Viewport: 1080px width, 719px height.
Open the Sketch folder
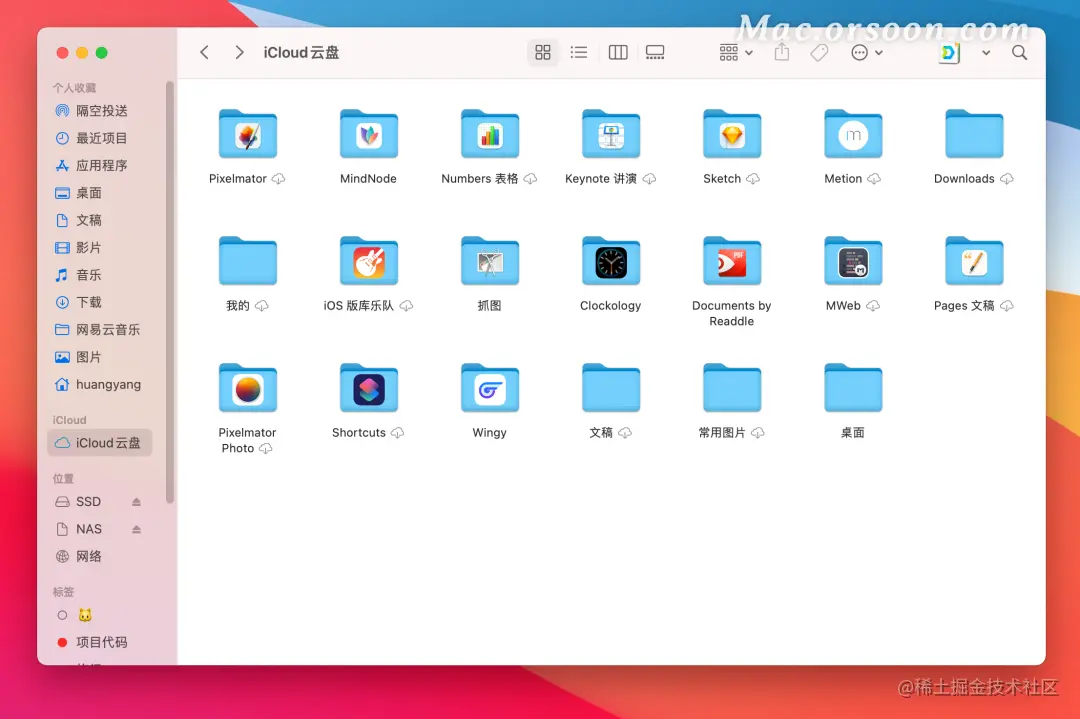pyautogui.click(x=731, y=134)
